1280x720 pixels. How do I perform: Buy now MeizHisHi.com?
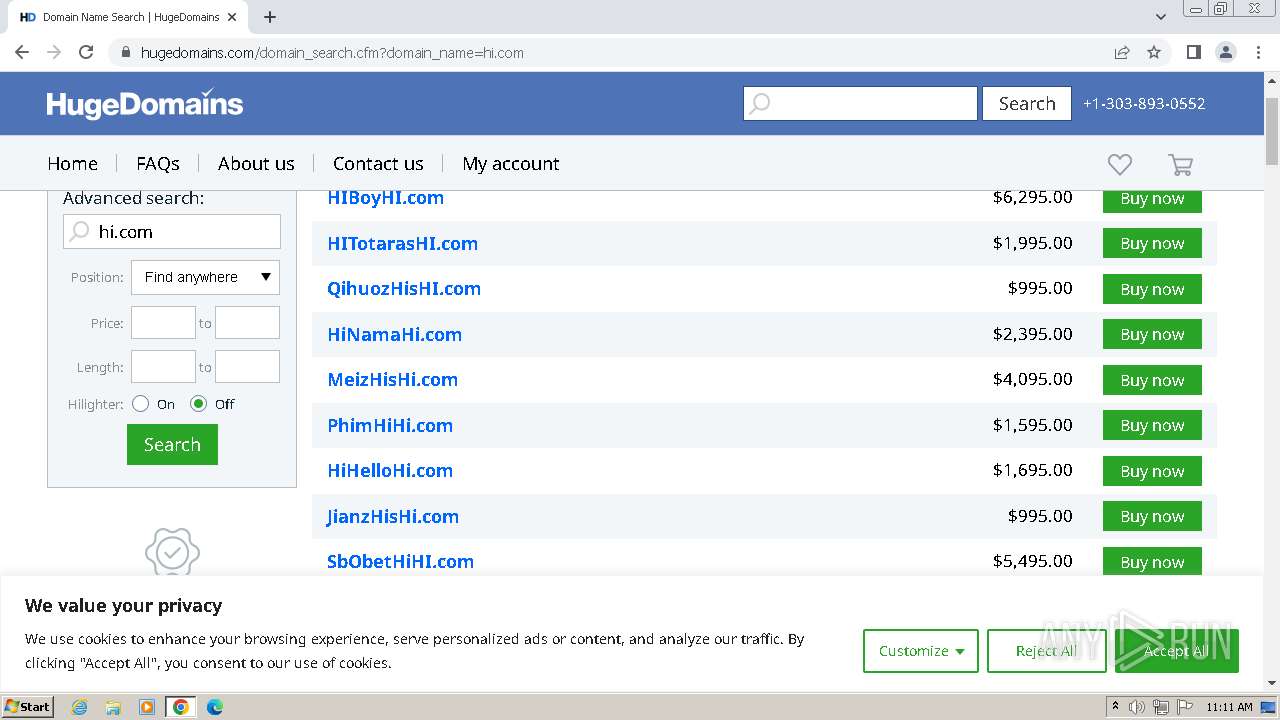[x=1152, y=380]
